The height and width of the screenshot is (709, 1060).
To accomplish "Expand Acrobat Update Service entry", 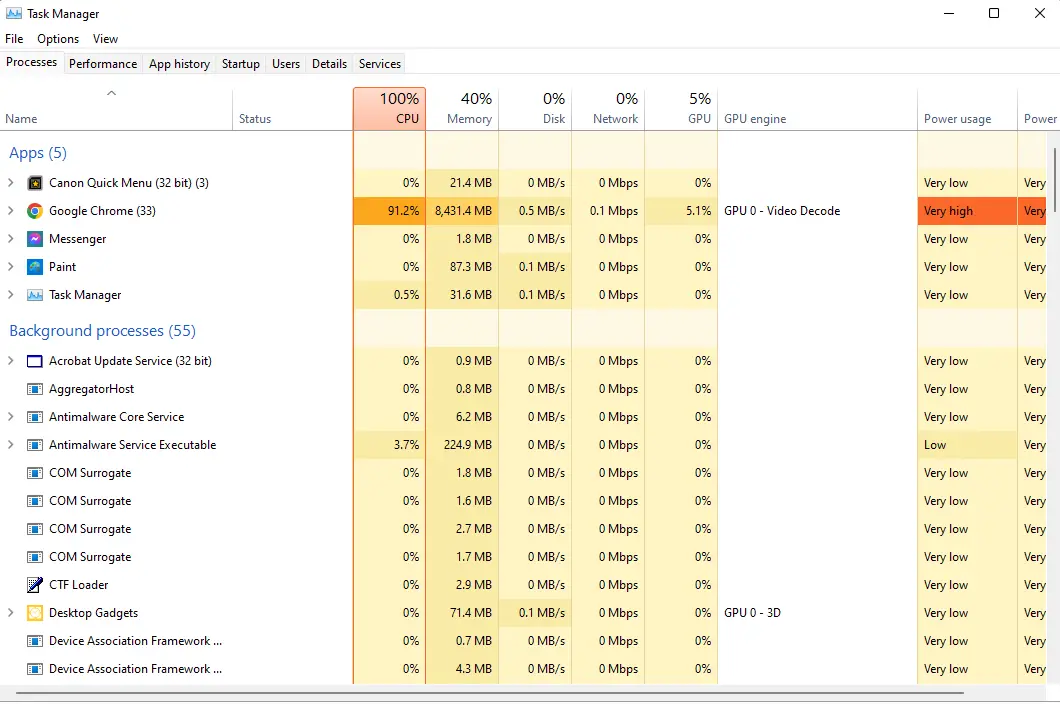I will click(10, 361).
